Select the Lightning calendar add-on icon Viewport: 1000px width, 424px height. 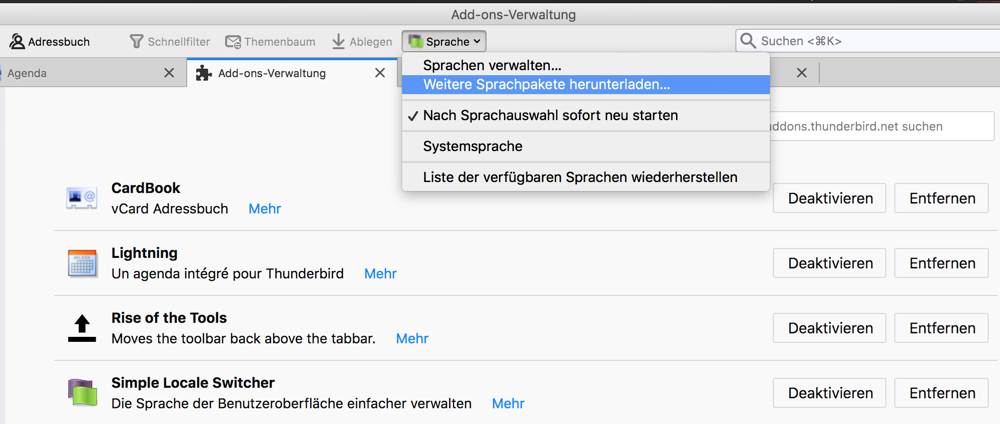tap(82, 263)
